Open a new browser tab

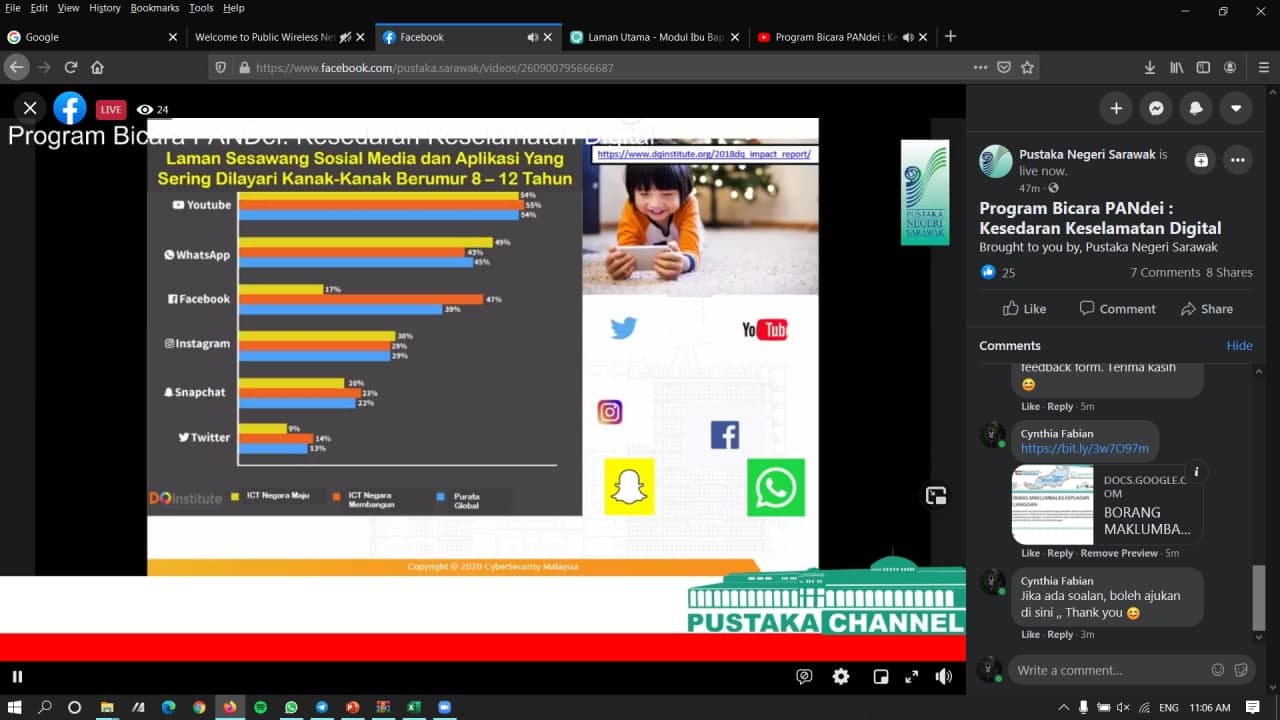click(950, 36)
